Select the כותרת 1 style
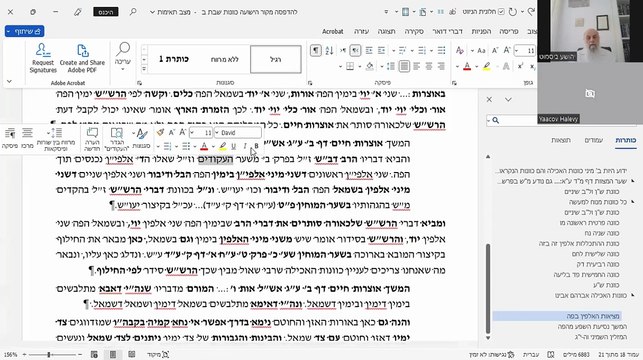The image size is (643, 360). tap(173, 59)
